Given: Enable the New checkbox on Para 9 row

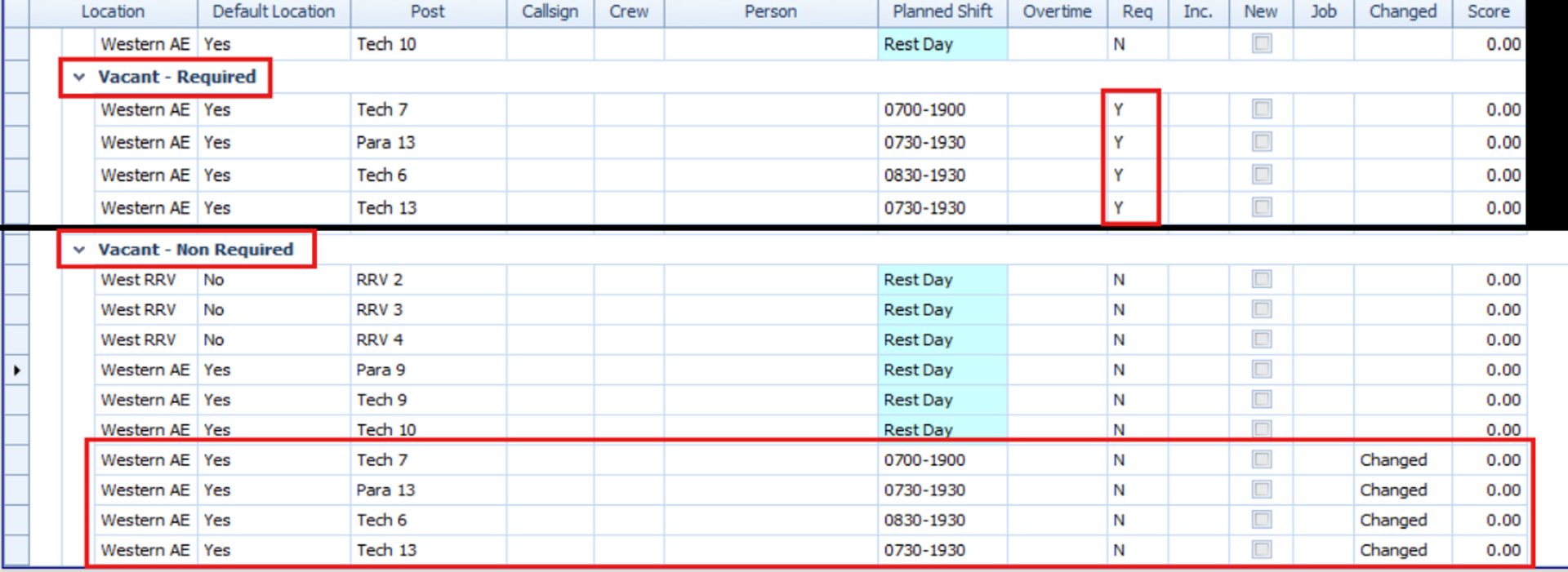Looking at the screenshot, I should coord(1262,370).
